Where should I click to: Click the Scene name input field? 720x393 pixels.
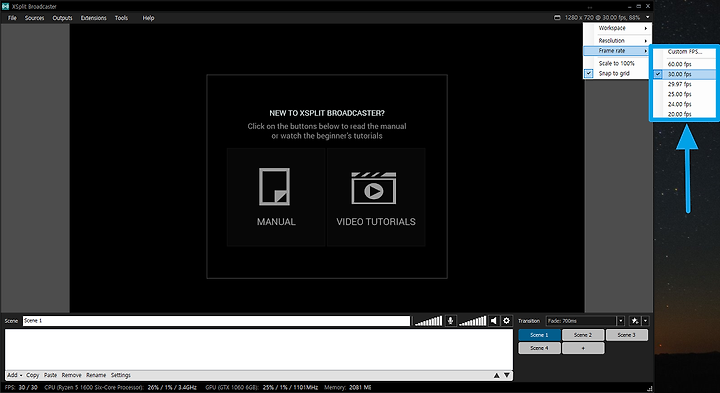tap(216, 321)
